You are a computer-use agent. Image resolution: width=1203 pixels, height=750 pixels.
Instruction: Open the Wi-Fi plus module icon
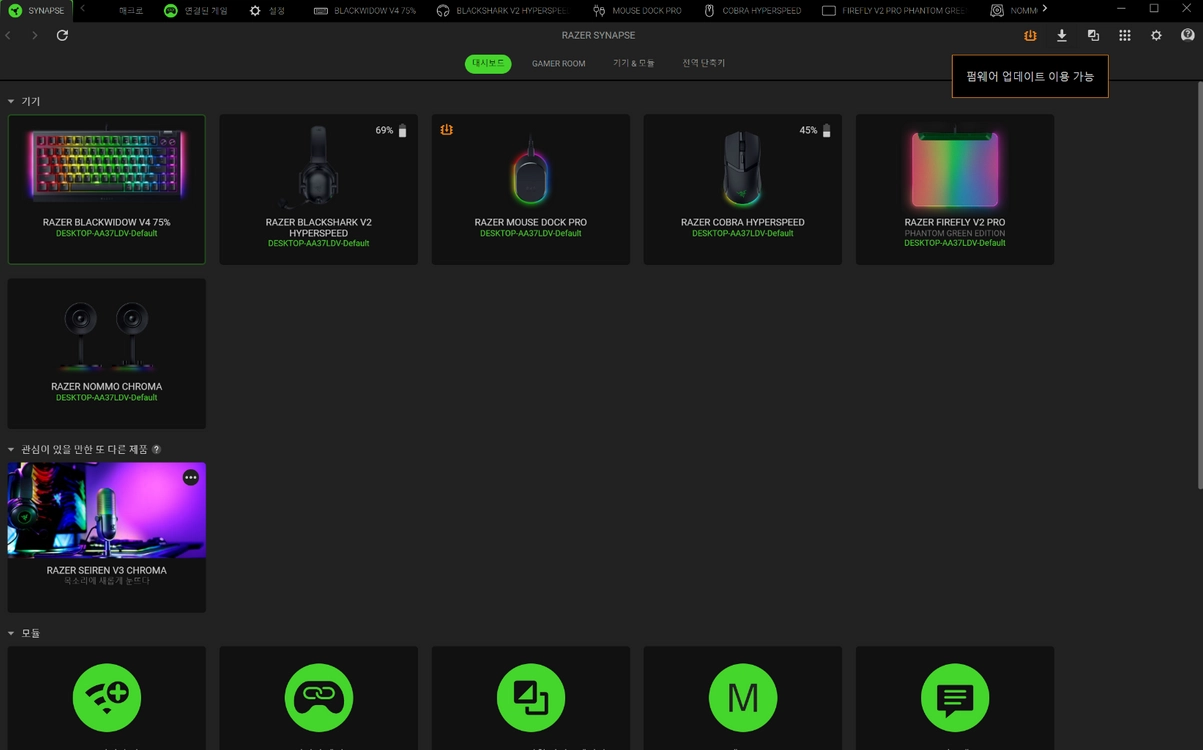point(107,697)
